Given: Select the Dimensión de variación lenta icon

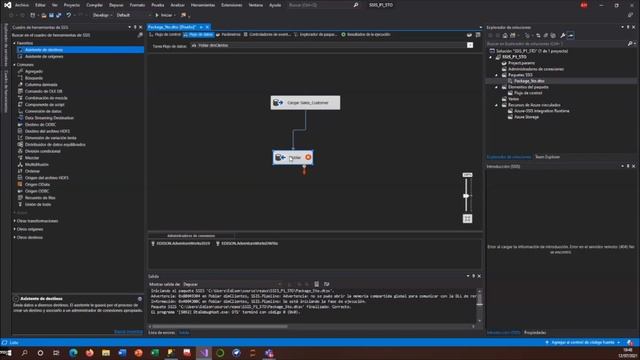Looking at the screenshot, I should coord(20,138).
